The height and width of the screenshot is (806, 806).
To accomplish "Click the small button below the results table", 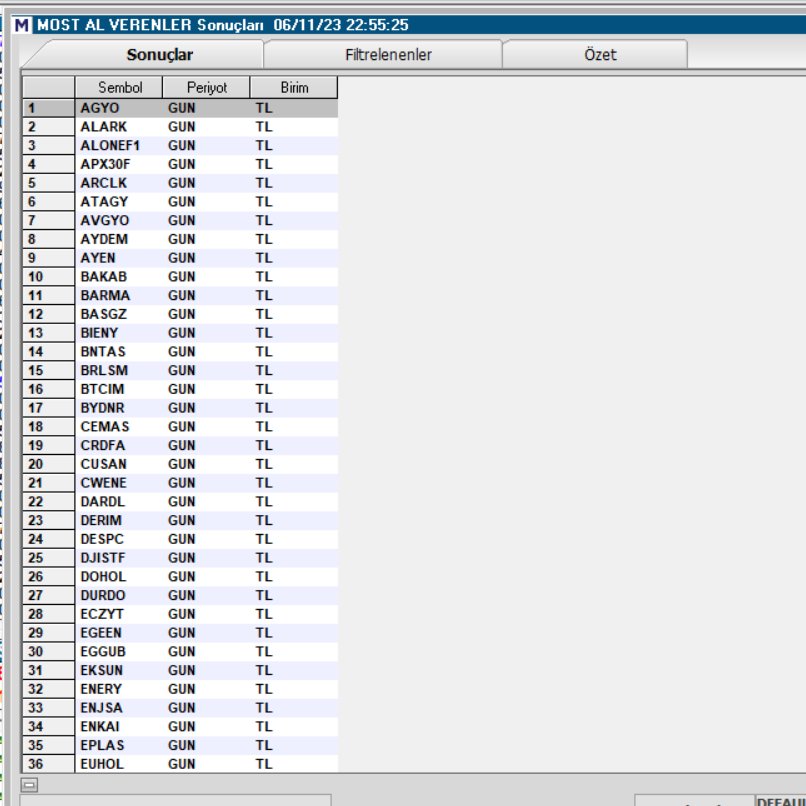I will click(29, 785).
